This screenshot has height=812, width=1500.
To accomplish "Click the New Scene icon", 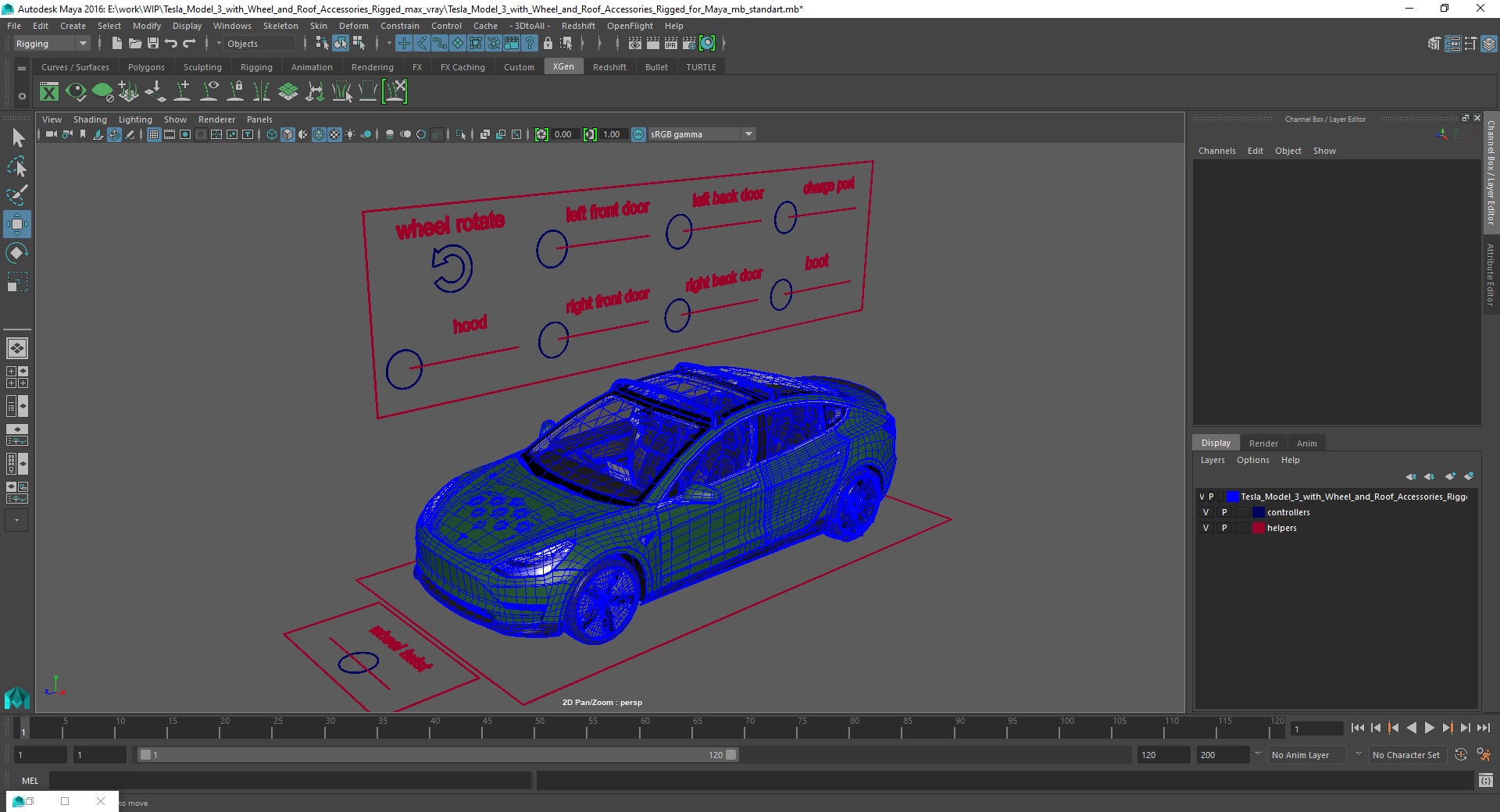I will click(116, 44).
